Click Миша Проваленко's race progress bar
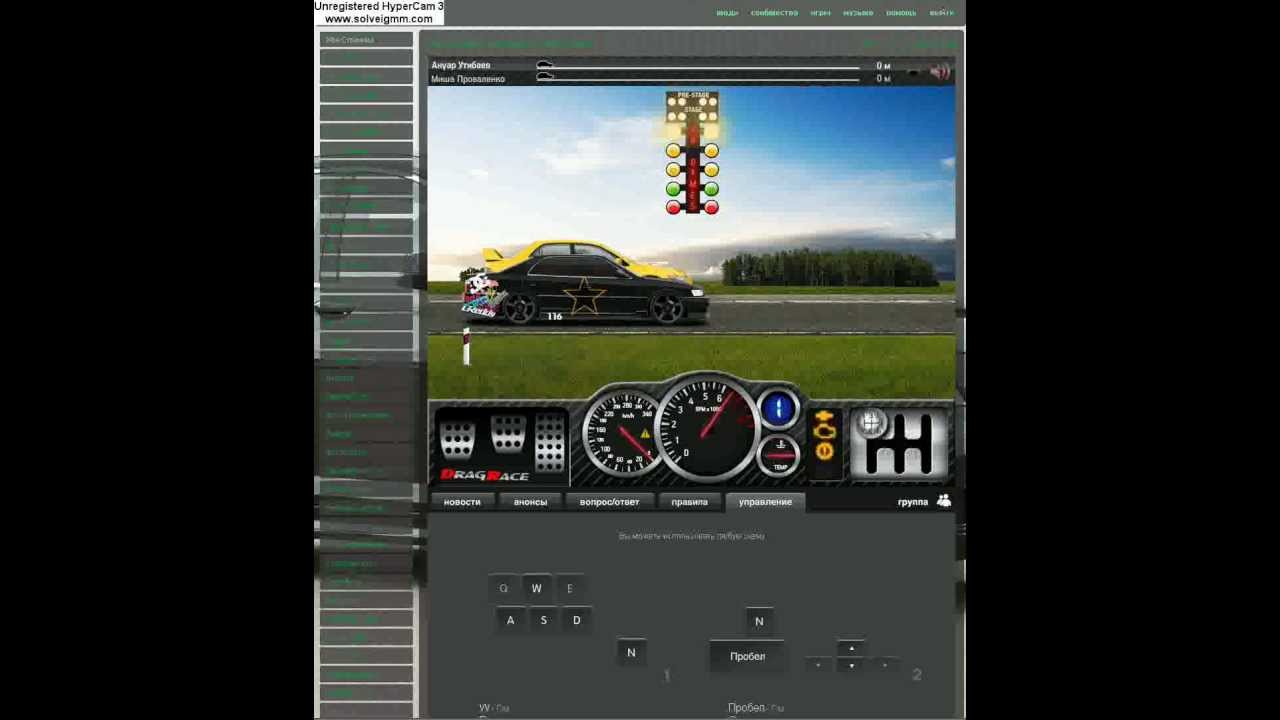1280x720 pixels. [x=698, y=78]
